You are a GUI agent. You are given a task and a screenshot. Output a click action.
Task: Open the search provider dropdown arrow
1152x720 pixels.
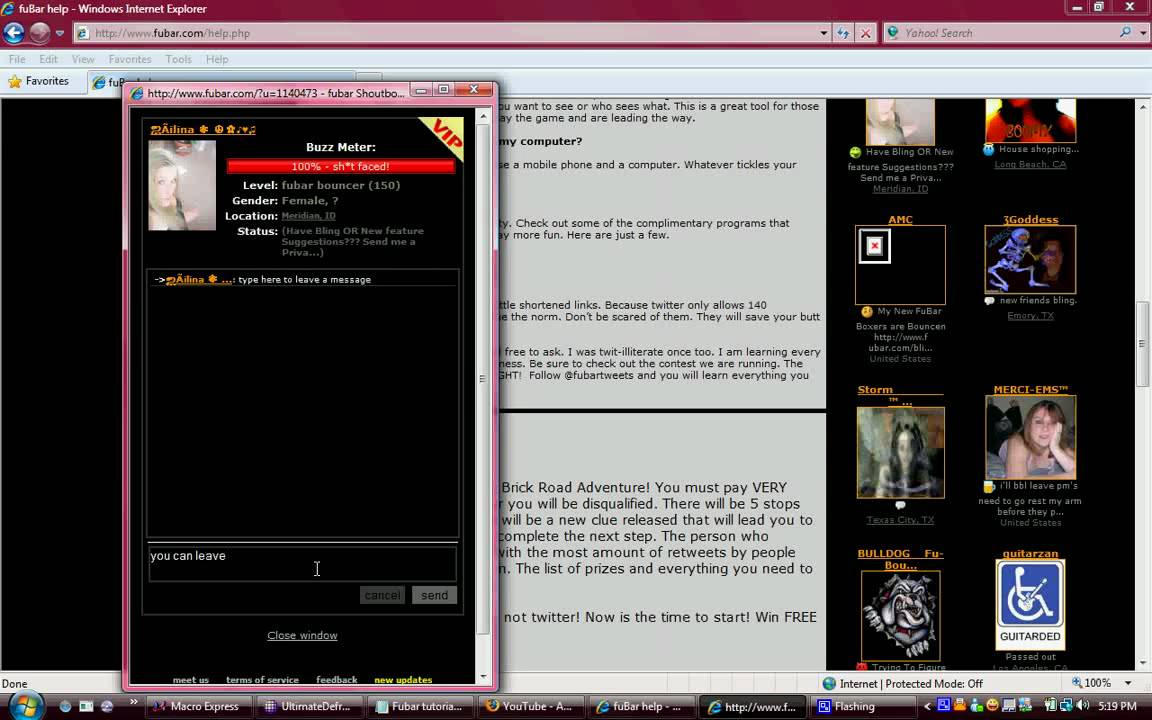(1142, 33)
